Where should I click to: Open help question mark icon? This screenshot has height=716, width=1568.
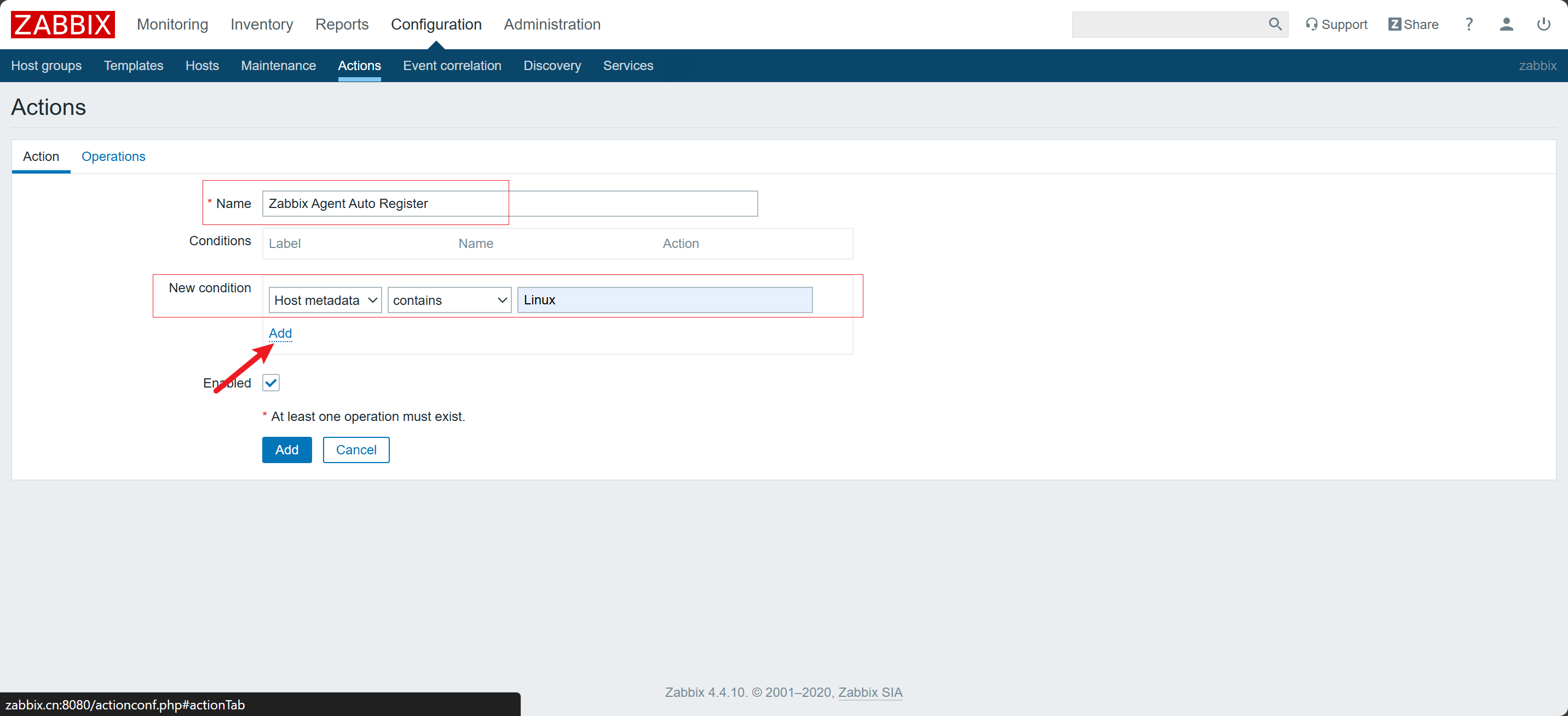click(x=1469, y=24)
